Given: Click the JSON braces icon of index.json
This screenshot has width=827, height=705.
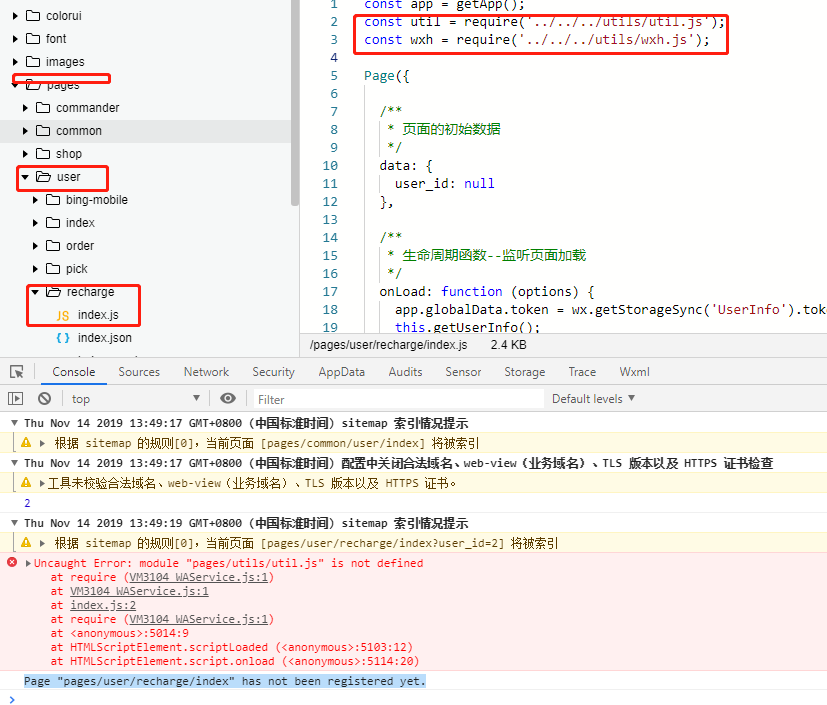Looking at the screenshot, I should 63,338.
